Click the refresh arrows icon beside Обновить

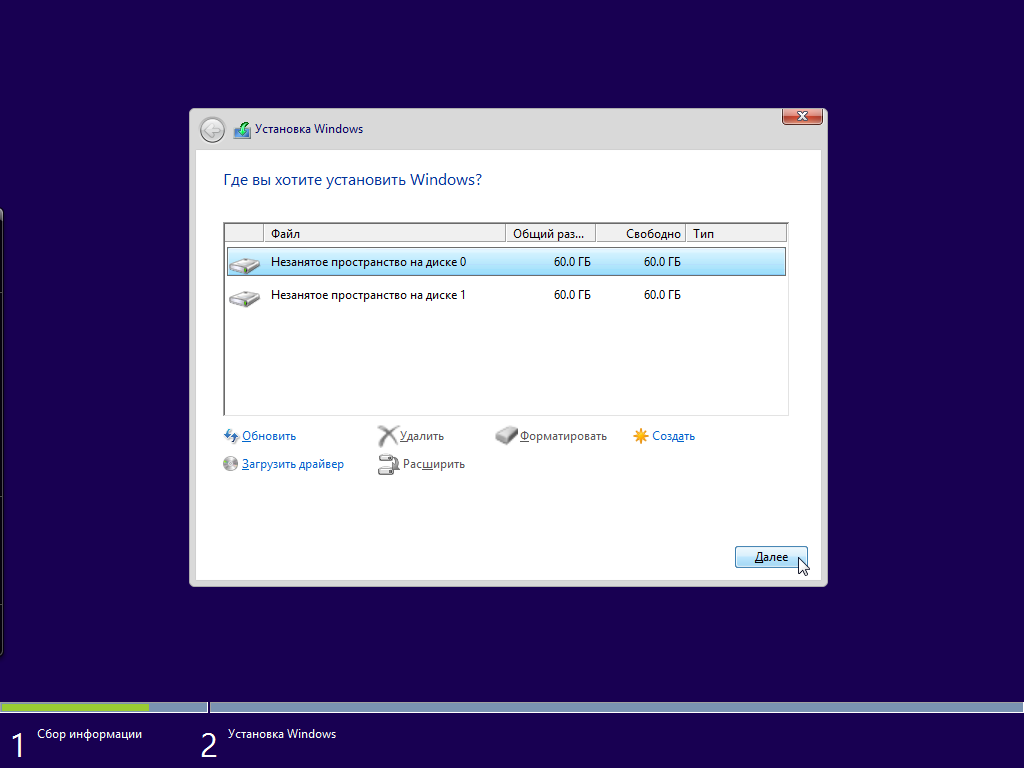click(231, 436)
